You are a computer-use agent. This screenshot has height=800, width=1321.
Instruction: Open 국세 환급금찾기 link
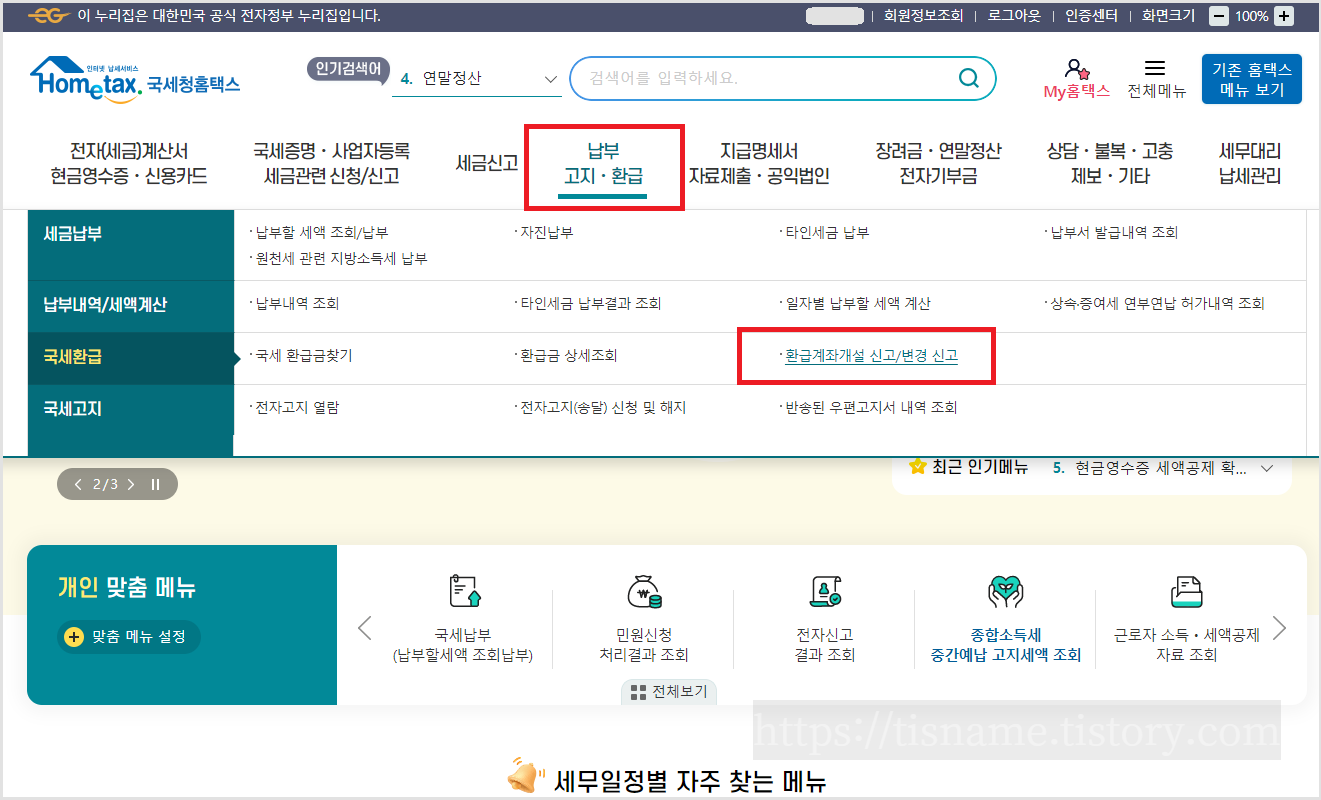[303, 355]
